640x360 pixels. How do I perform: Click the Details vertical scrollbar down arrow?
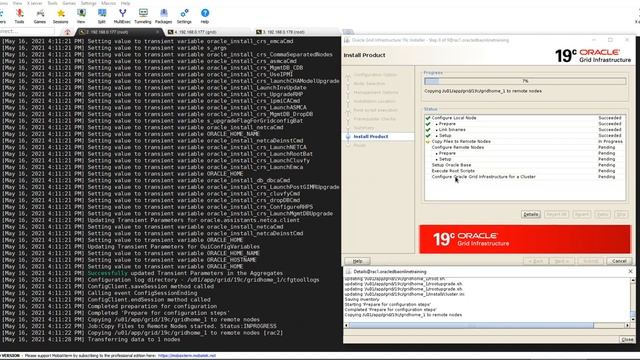pyautogui.click(x=633, y=319)
